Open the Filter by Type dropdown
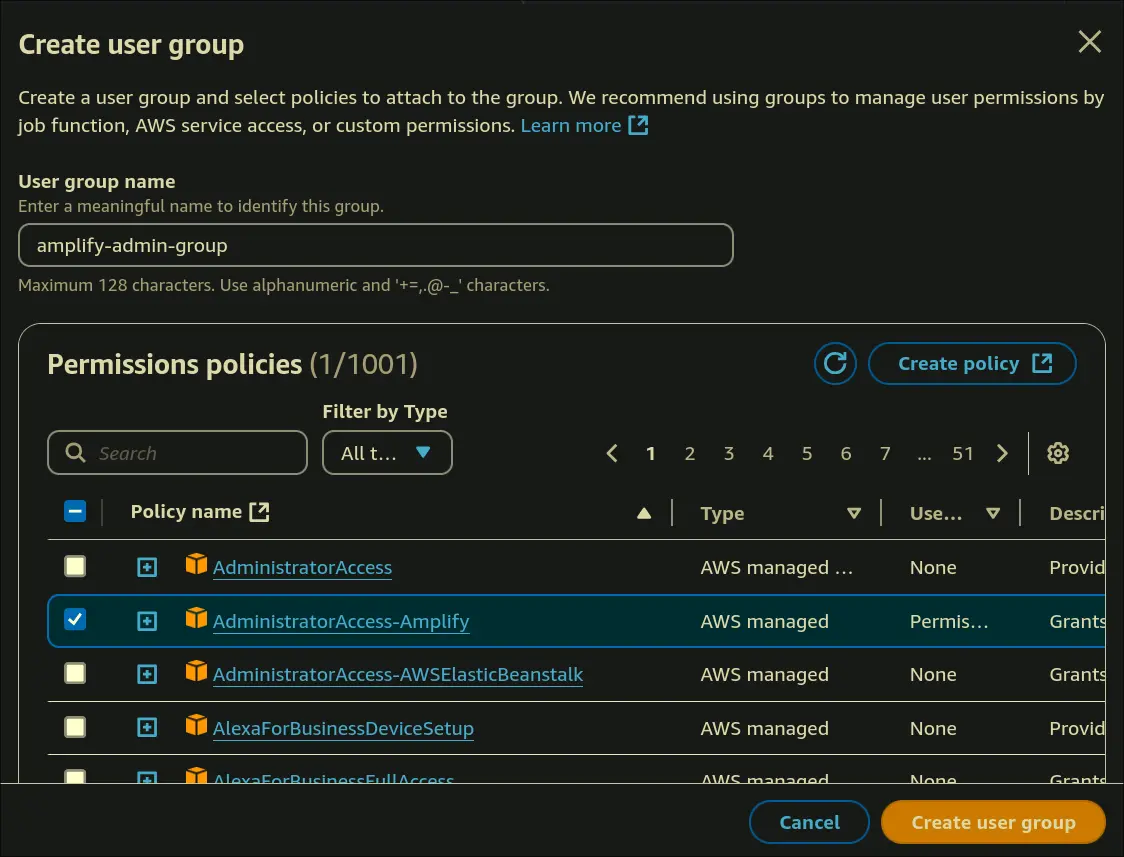Screen dimensions: 1124x857 pyautogui.click(x=387, y=453)
